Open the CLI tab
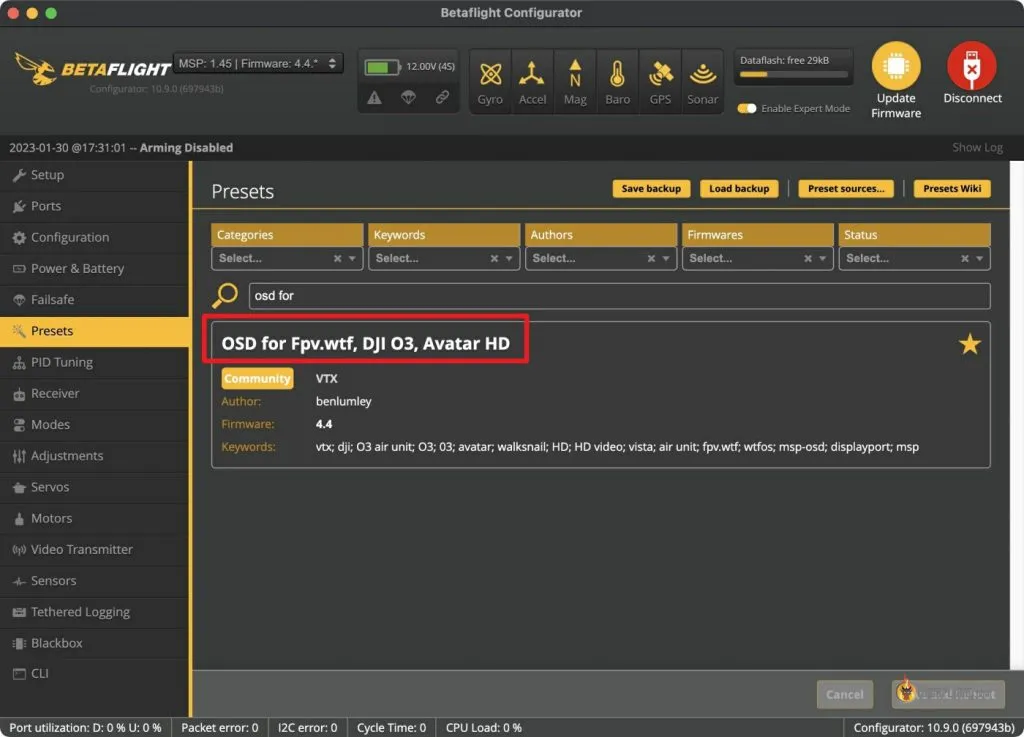 95,674
